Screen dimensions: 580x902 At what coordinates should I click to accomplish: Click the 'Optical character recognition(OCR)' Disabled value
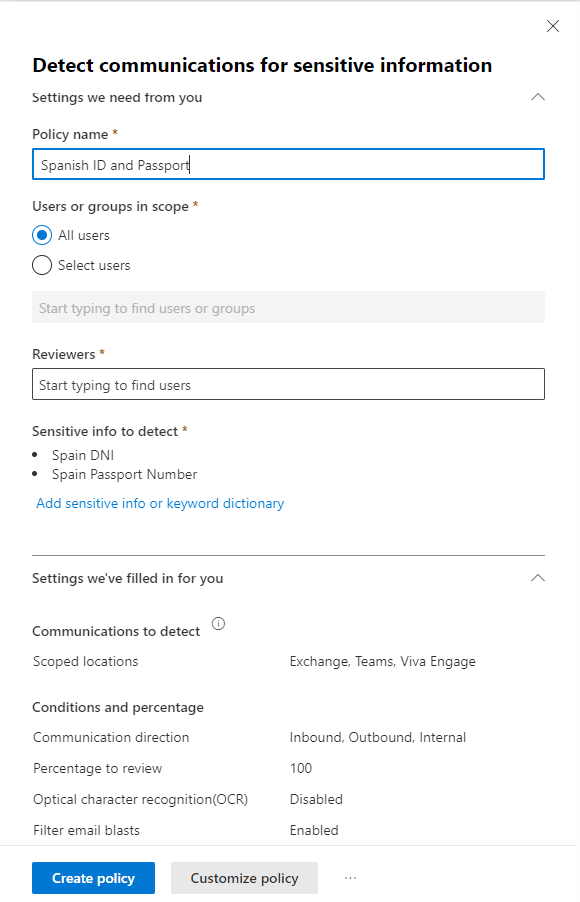click(x=316, y=799)
